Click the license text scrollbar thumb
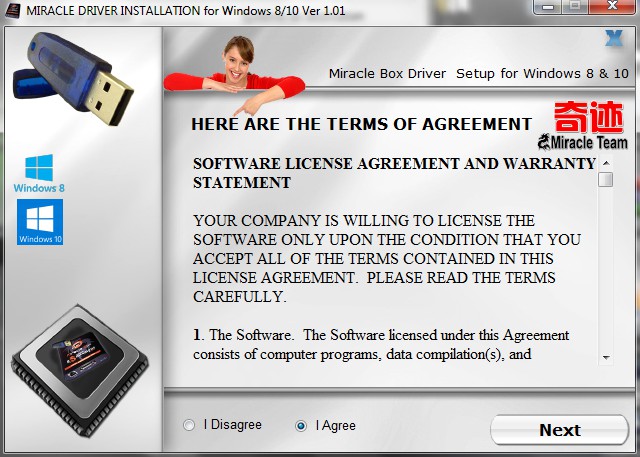This screenshot has width=640, height=457. (x=606, y=179)
